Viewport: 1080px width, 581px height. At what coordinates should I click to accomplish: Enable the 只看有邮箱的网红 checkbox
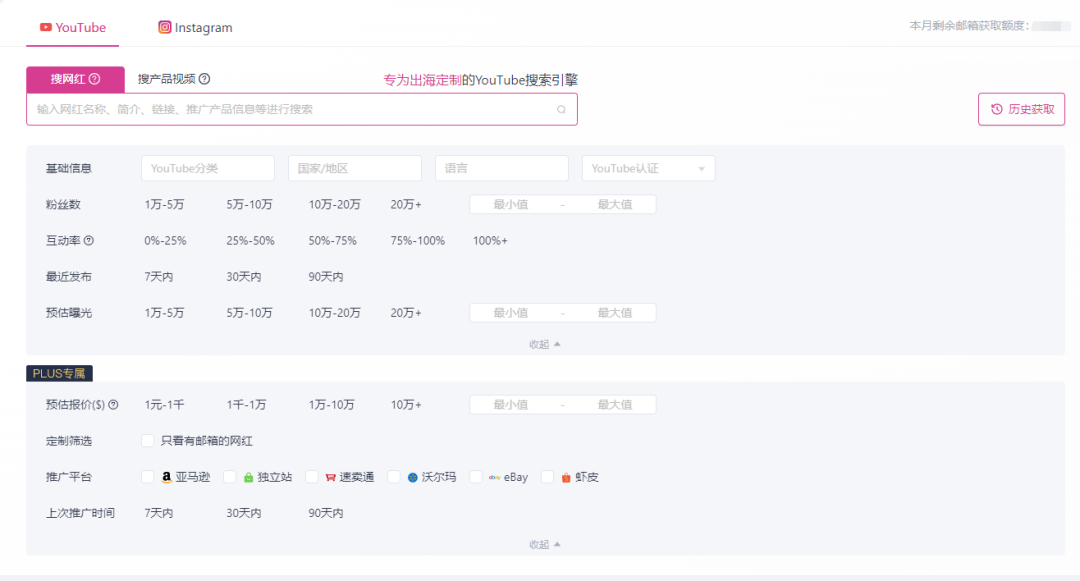coord(147,440)
